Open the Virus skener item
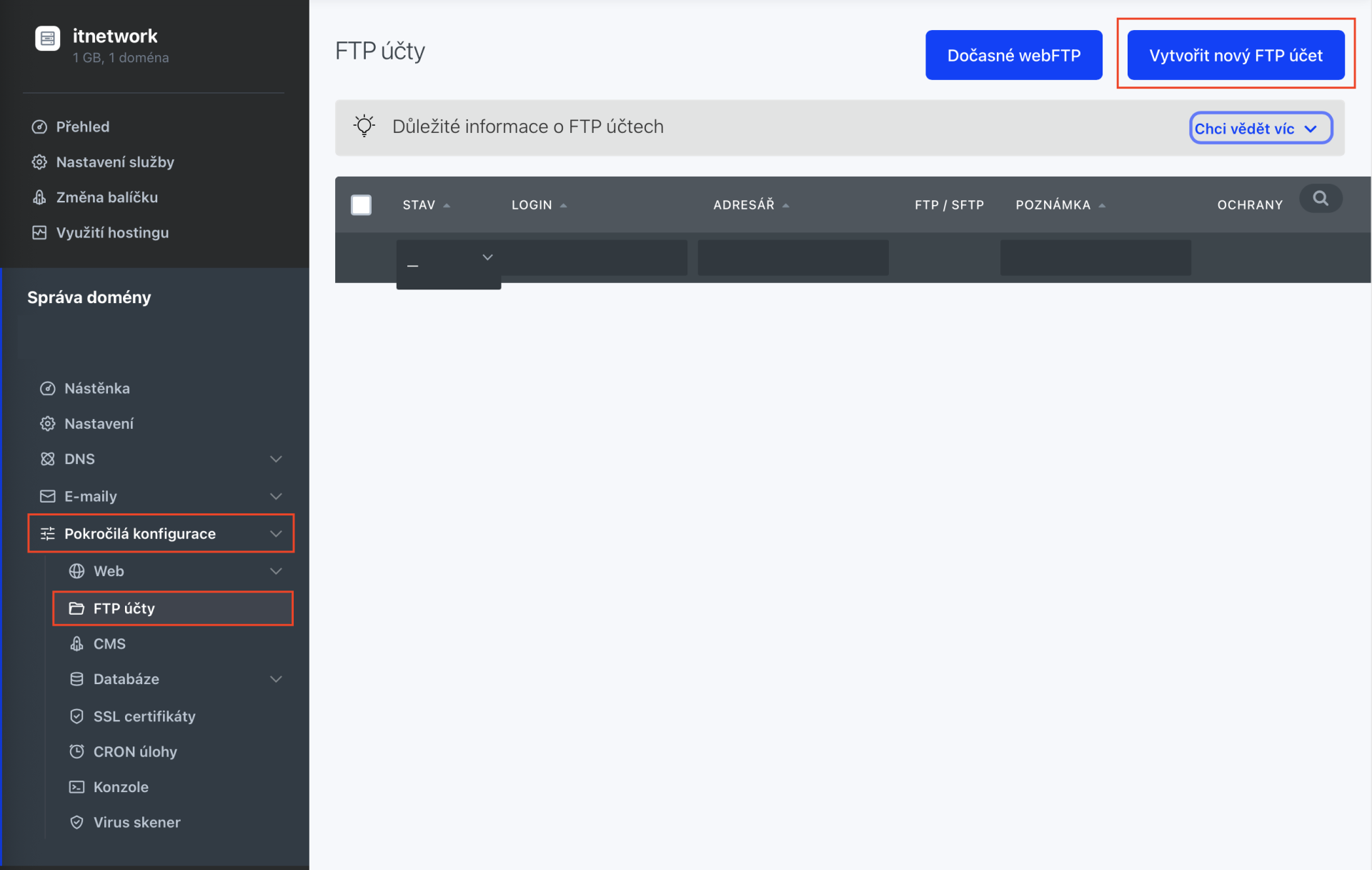Image resolution: width=1372 pixels, height=870 pixels. [x=136, y=822]
